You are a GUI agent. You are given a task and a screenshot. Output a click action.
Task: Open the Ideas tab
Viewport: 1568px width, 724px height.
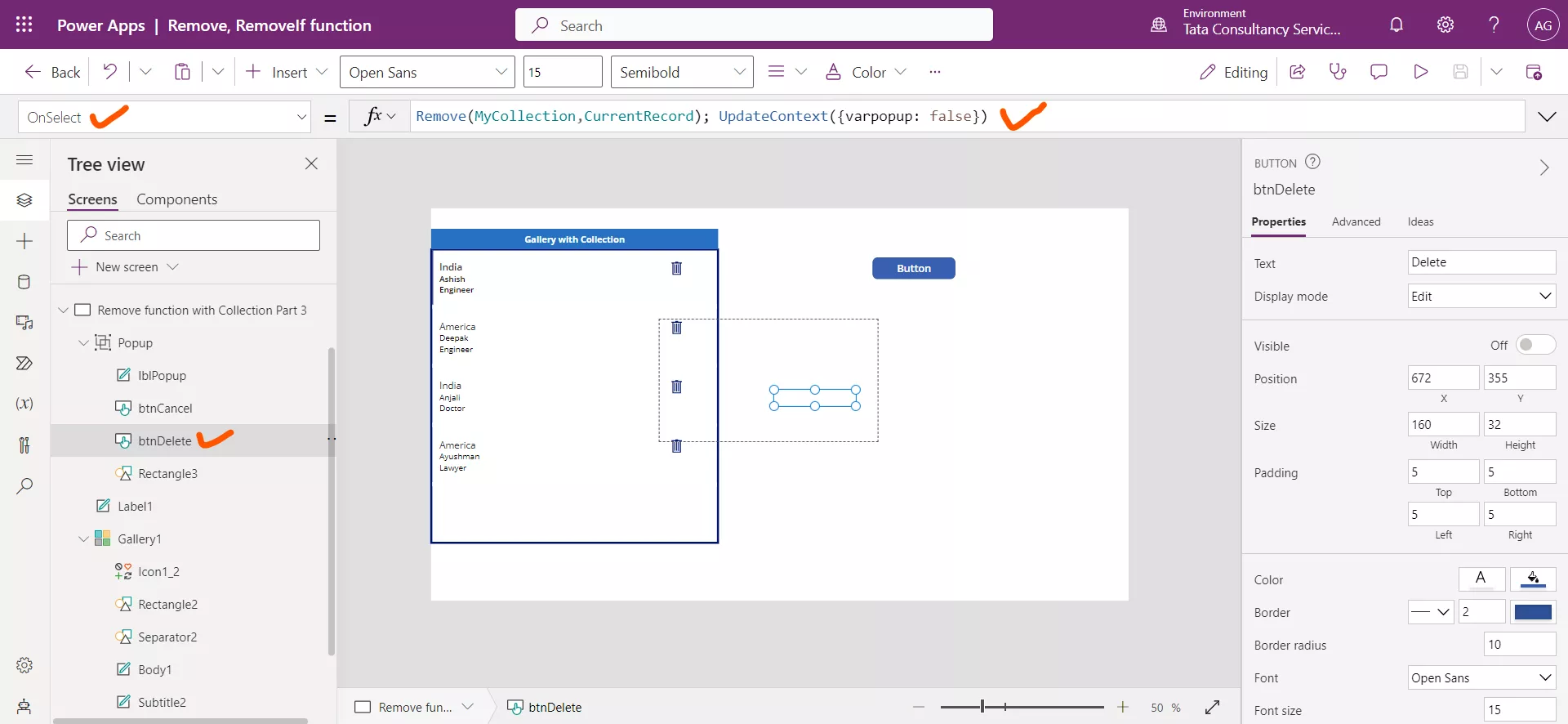coord(1420,221)
